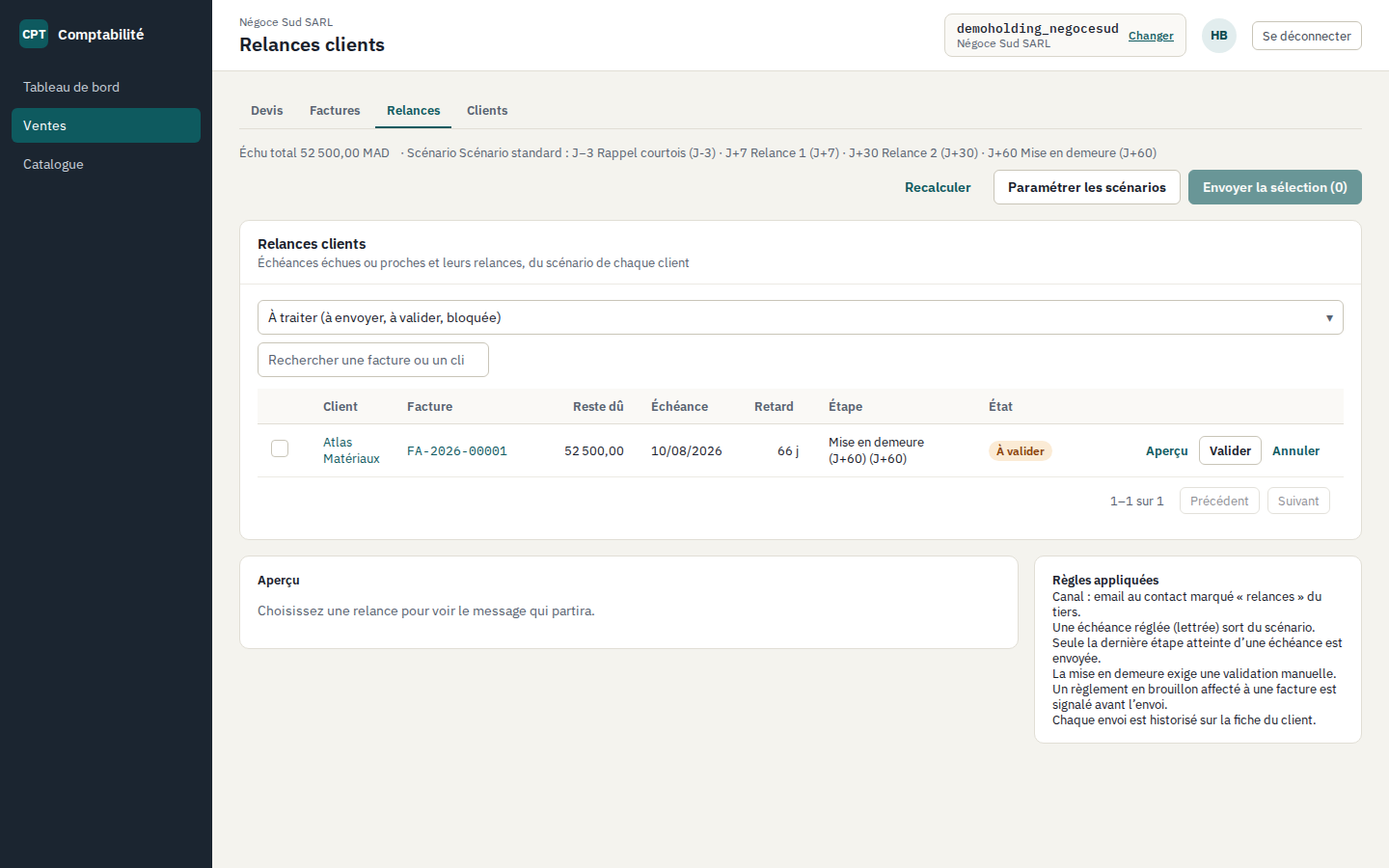
Task: Click Annuler on the Atlas Matériaux row
Action: [x=1295, y=450]
